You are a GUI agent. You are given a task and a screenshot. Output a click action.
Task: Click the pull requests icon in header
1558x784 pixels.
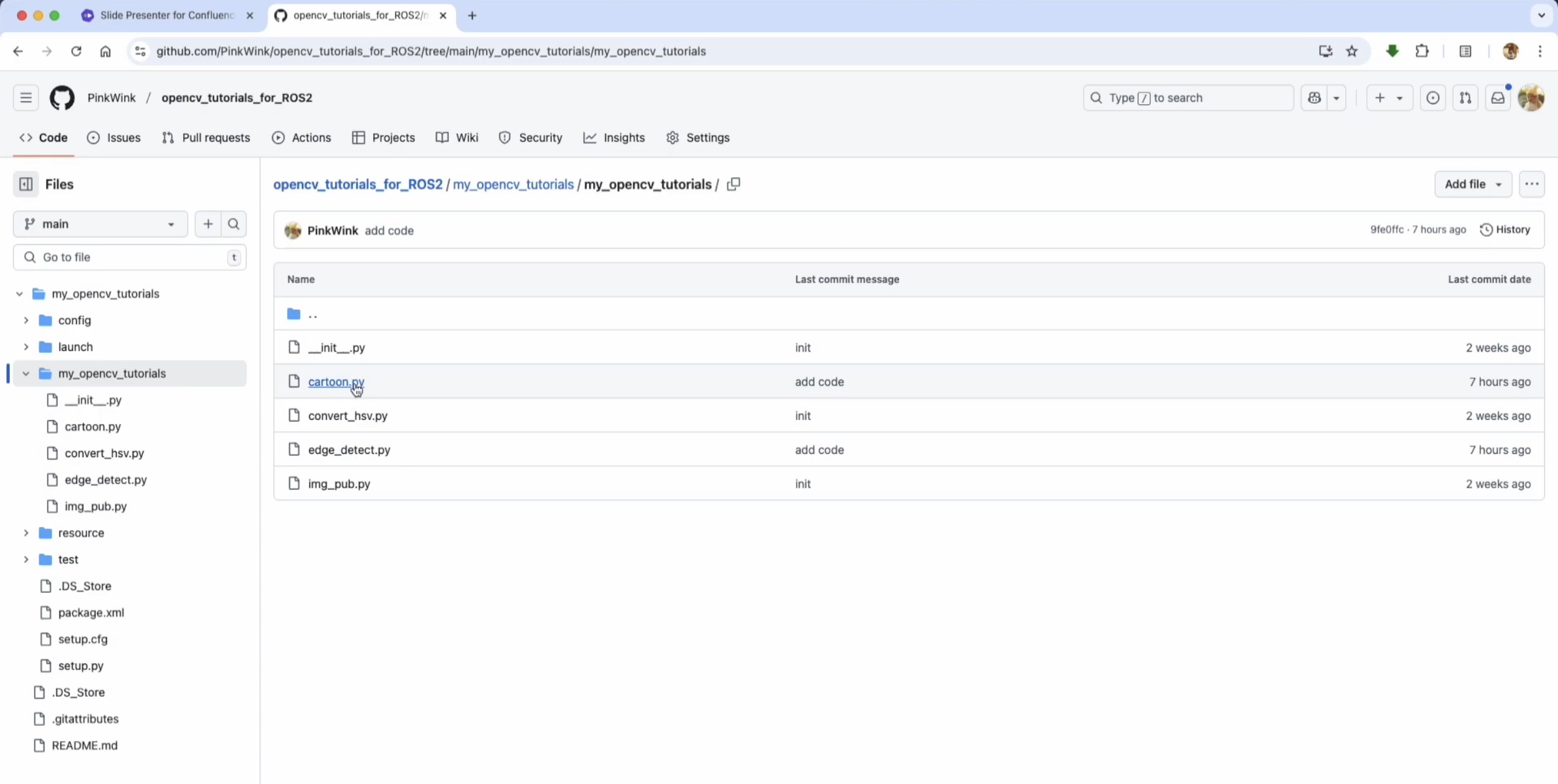tap(1465, 98)
